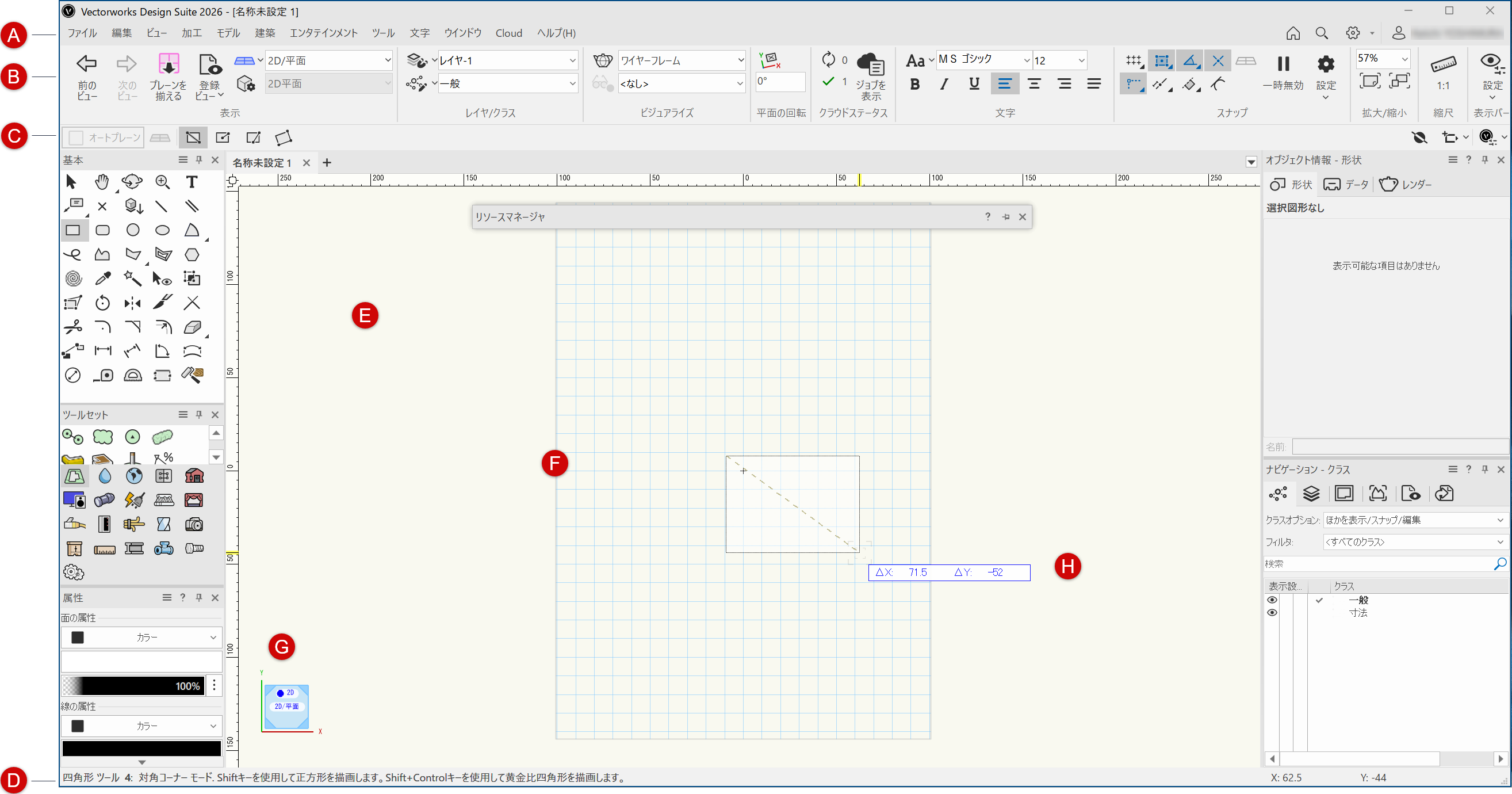
Task: Open the cloud jobs display icon
Action: click(x=871, y=64)
